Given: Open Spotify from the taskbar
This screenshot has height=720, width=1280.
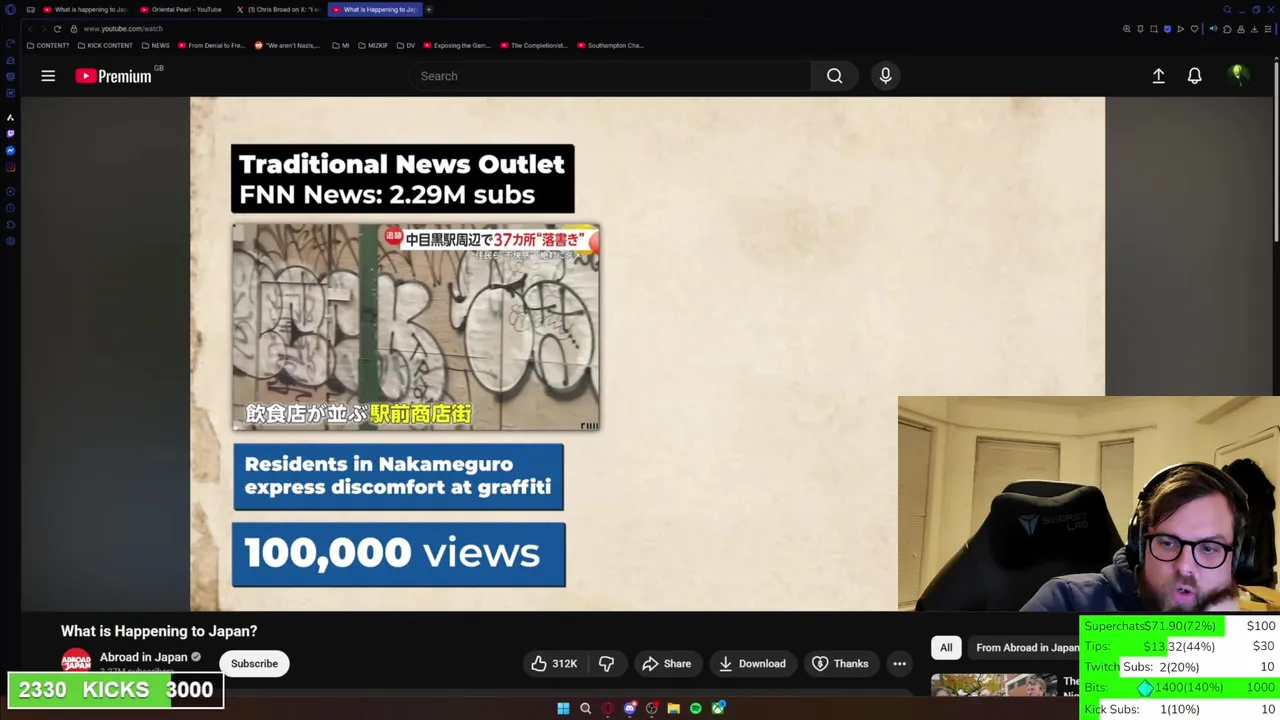Looking at the screenshot, I should coord(696,709).
